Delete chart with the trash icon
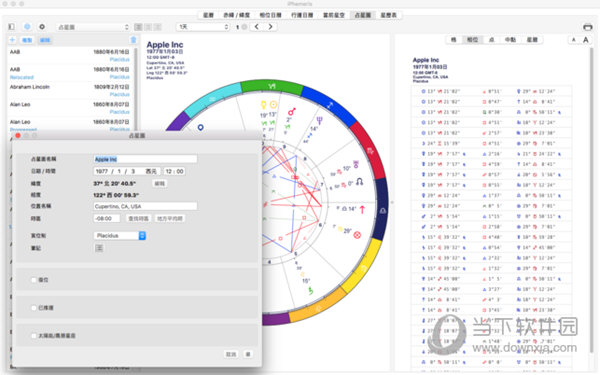 pyautogui.click(x=133, y=40)
